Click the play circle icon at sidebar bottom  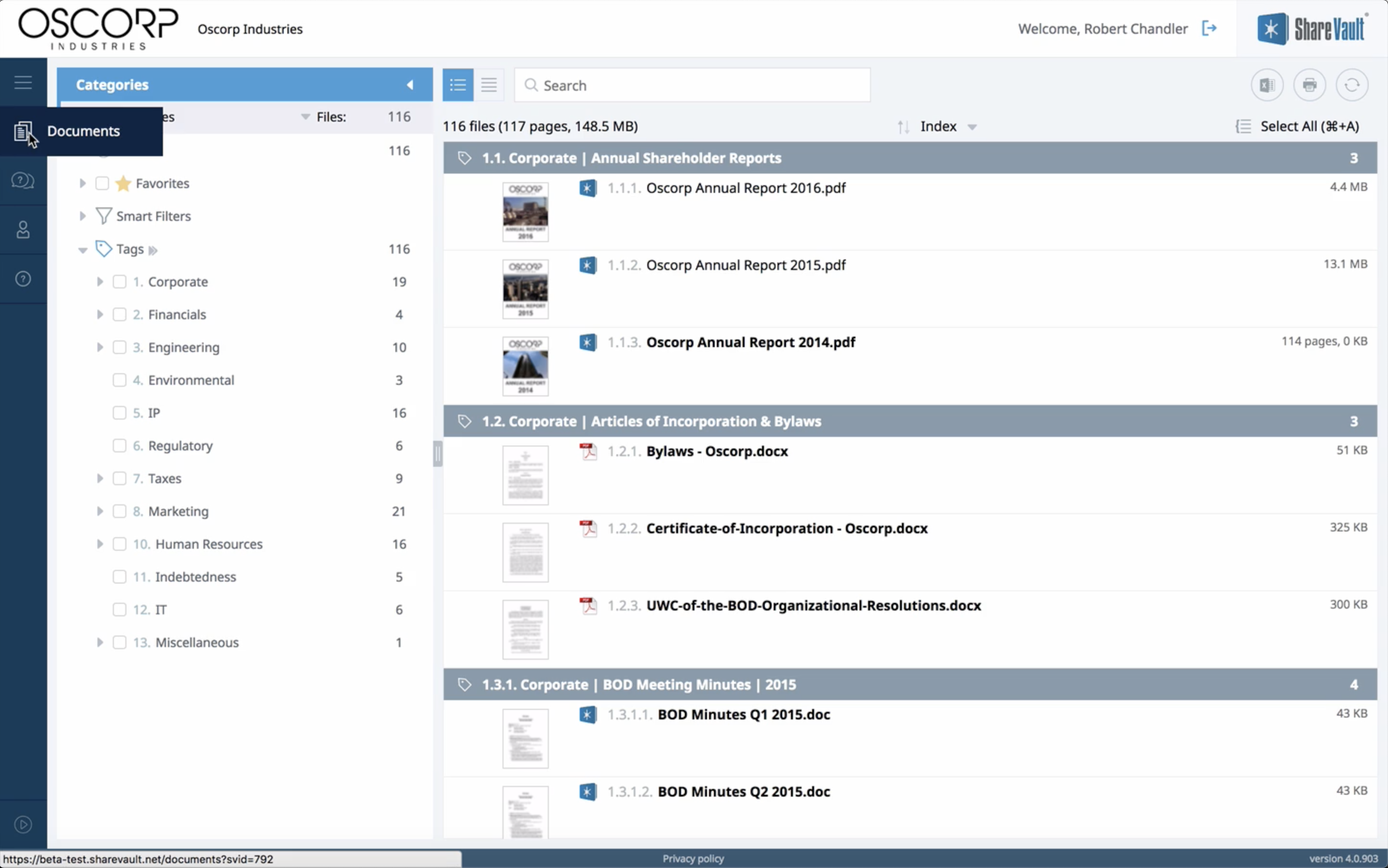coord(23,825)
